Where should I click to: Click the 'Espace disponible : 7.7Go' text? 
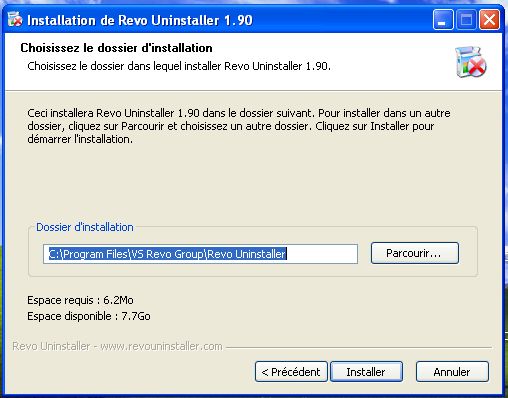tap(89, 316)
